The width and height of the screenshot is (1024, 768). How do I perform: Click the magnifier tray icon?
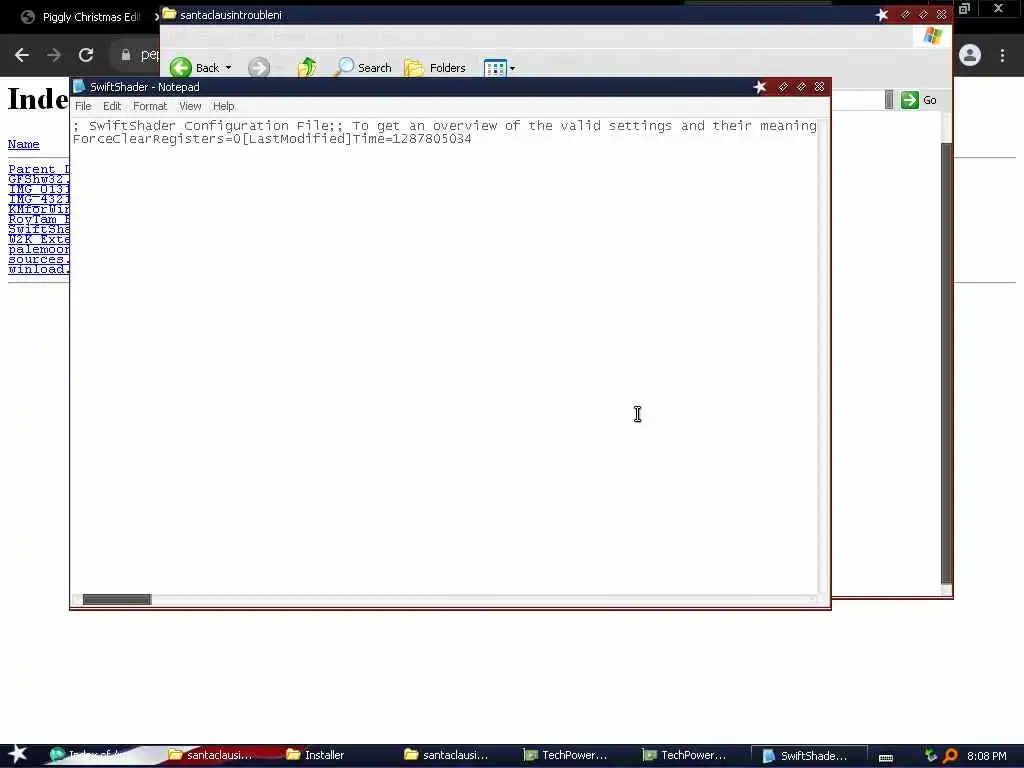pos(950,756)
